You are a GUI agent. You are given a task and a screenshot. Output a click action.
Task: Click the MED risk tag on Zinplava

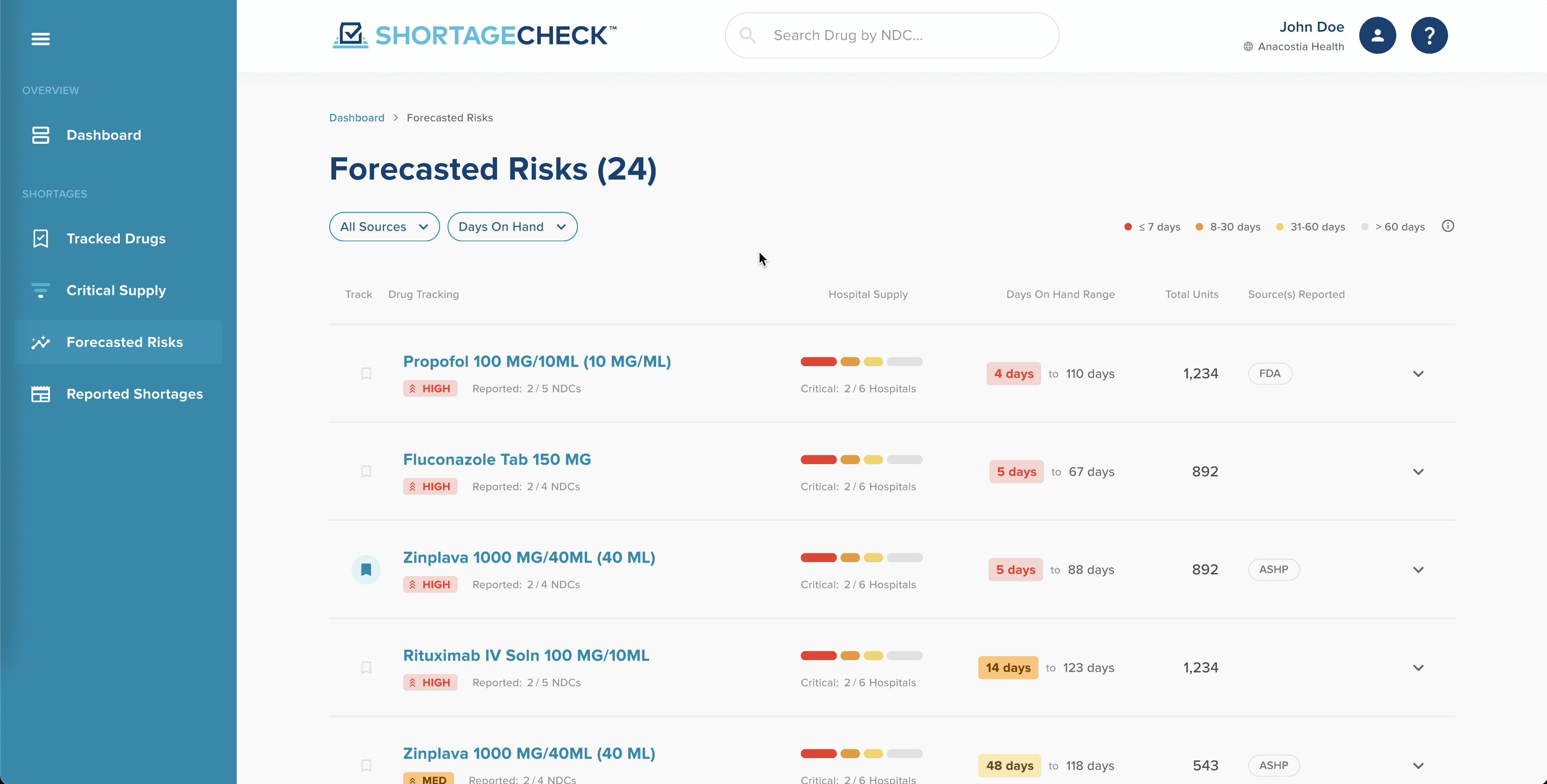click(428, 778)
